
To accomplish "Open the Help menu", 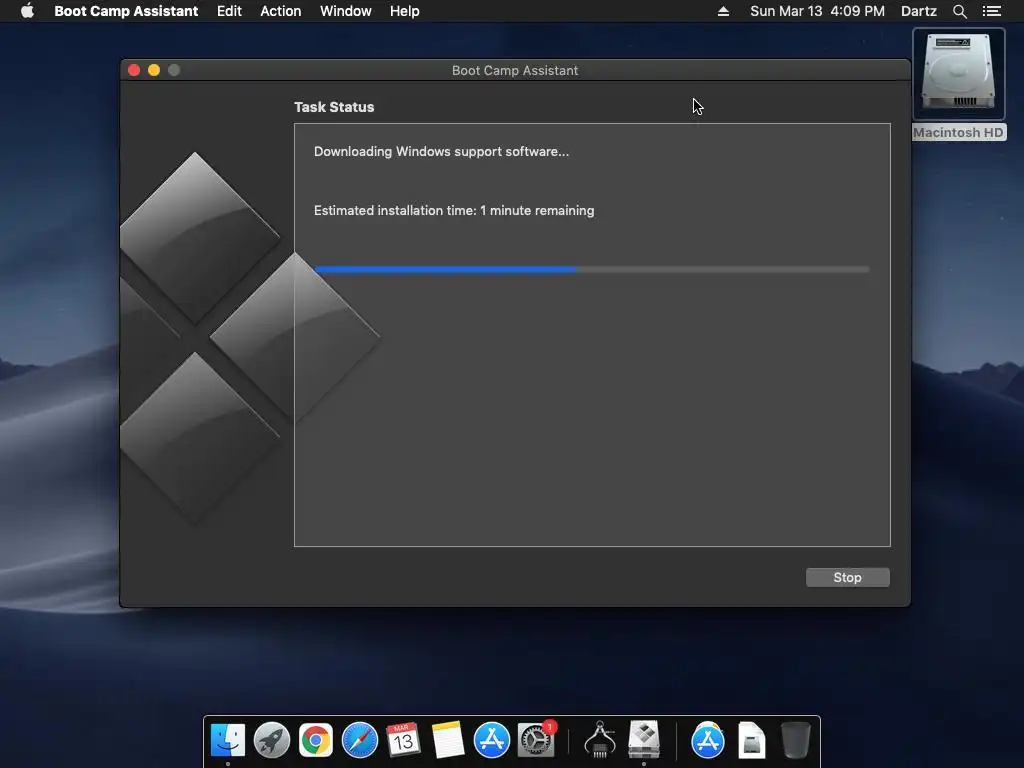I will [404, 11].
